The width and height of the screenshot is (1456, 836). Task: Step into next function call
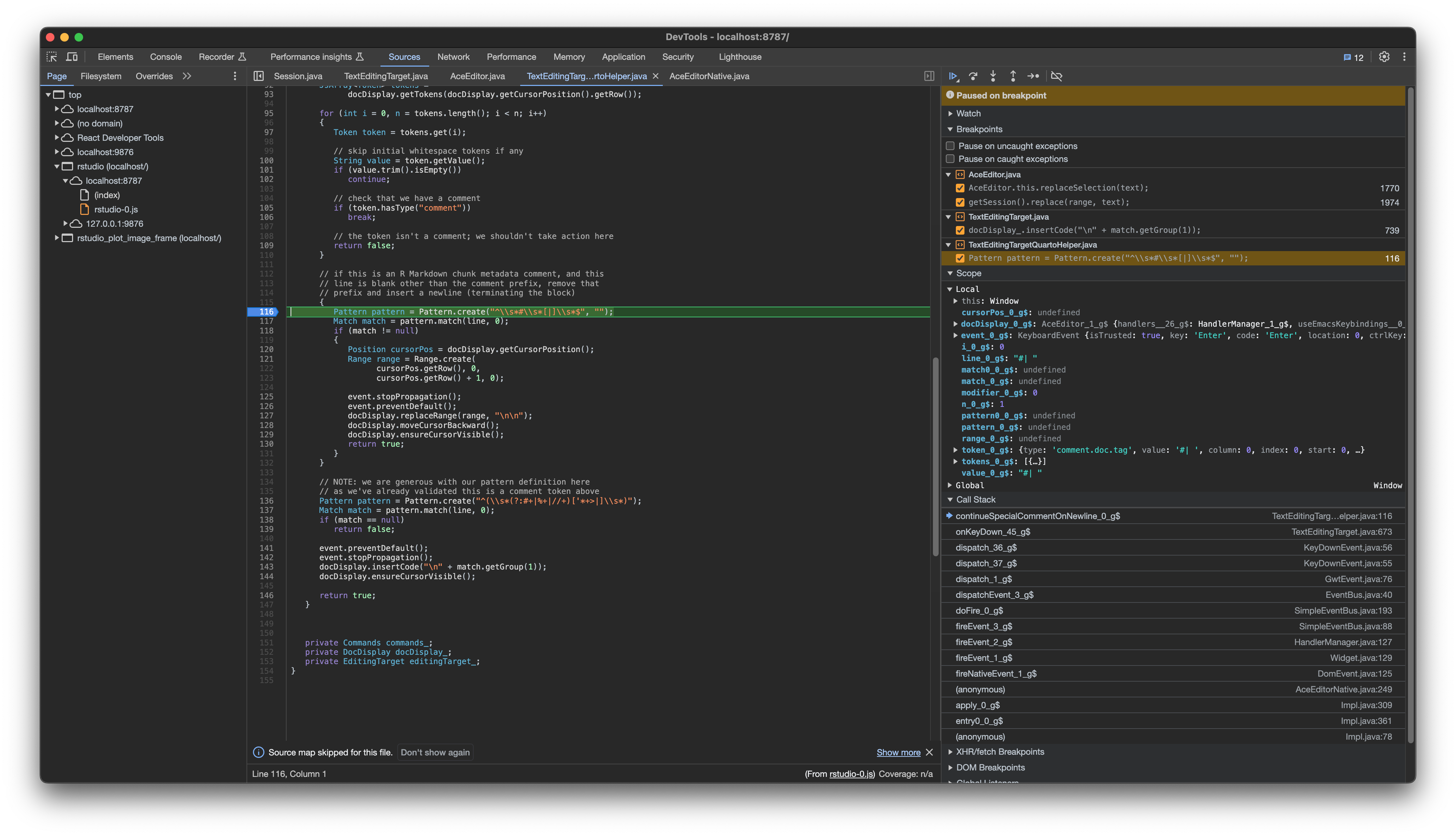(993, 76)
